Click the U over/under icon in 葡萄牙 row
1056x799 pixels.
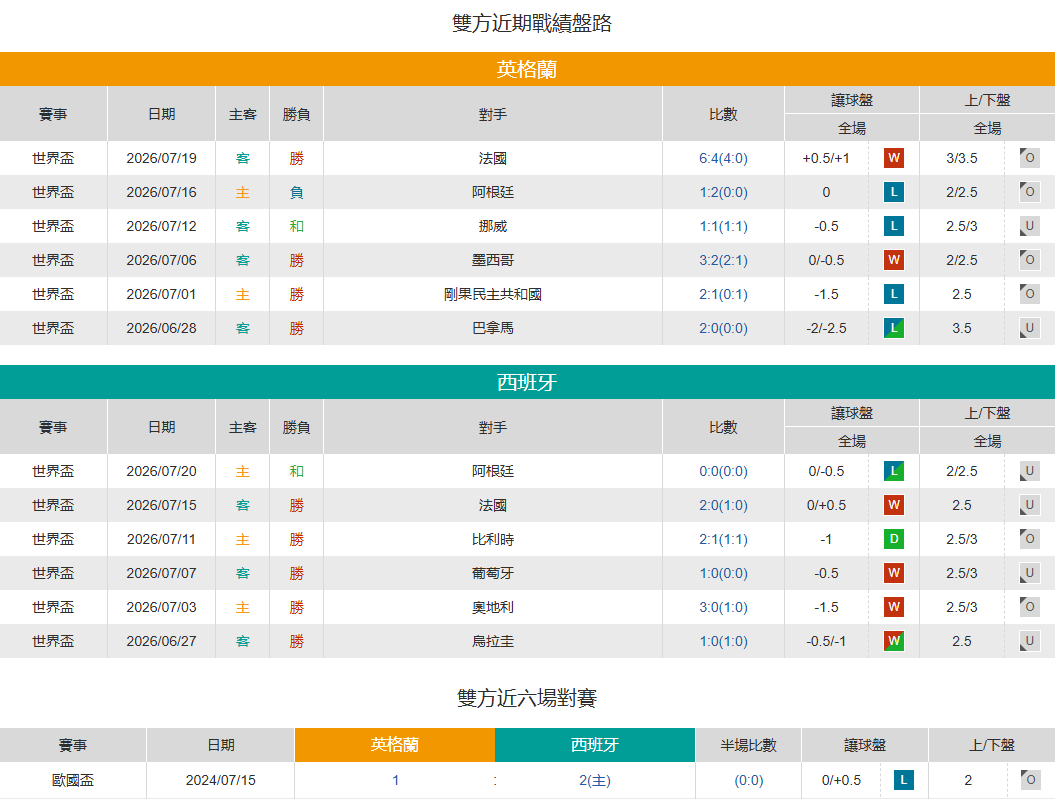[1029, 573]
